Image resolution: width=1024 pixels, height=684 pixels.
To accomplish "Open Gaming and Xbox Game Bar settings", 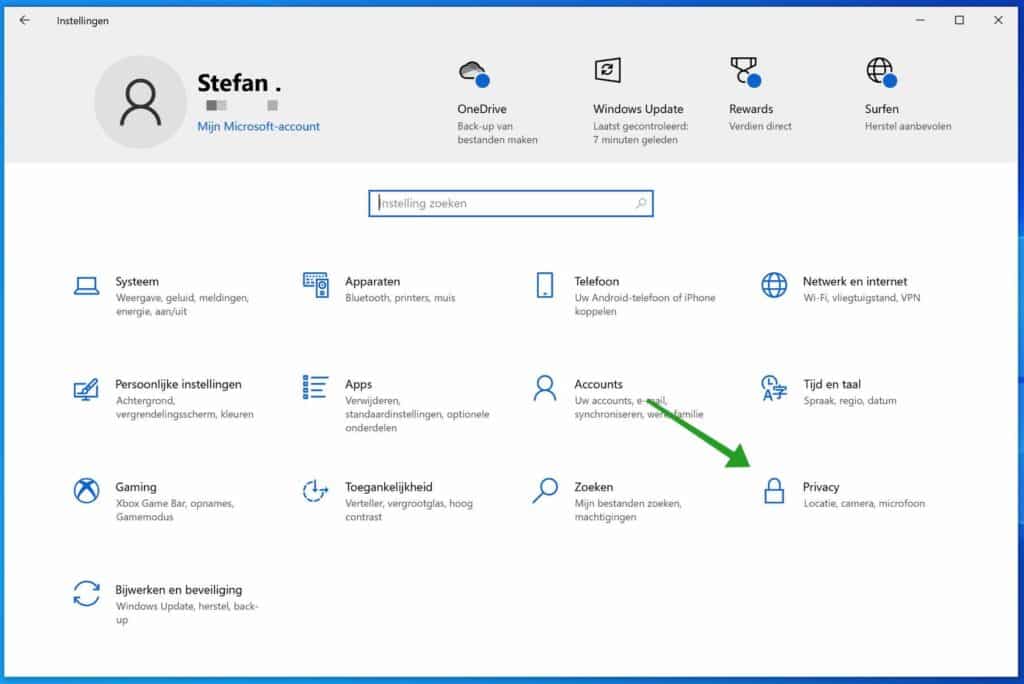I will point(137,488).
